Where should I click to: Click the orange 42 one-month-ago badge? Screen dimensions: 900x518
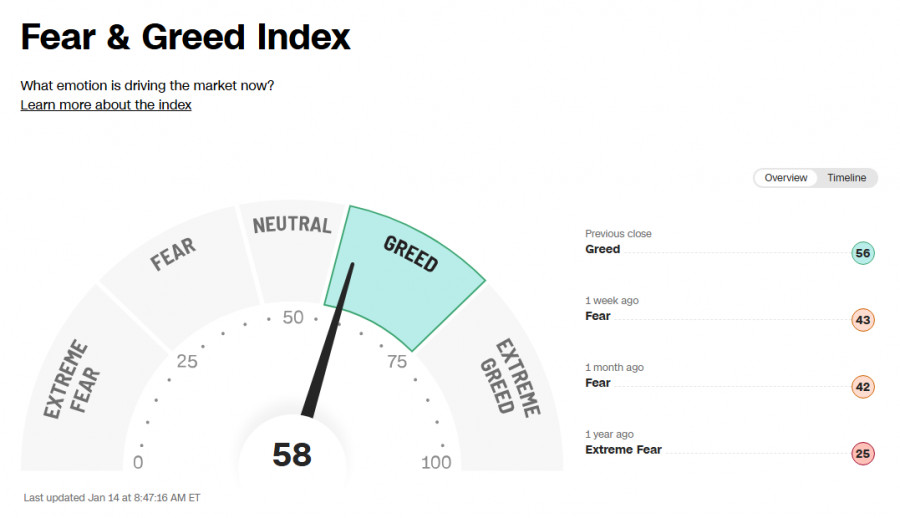pyautogui.click(x=863, y=387)
